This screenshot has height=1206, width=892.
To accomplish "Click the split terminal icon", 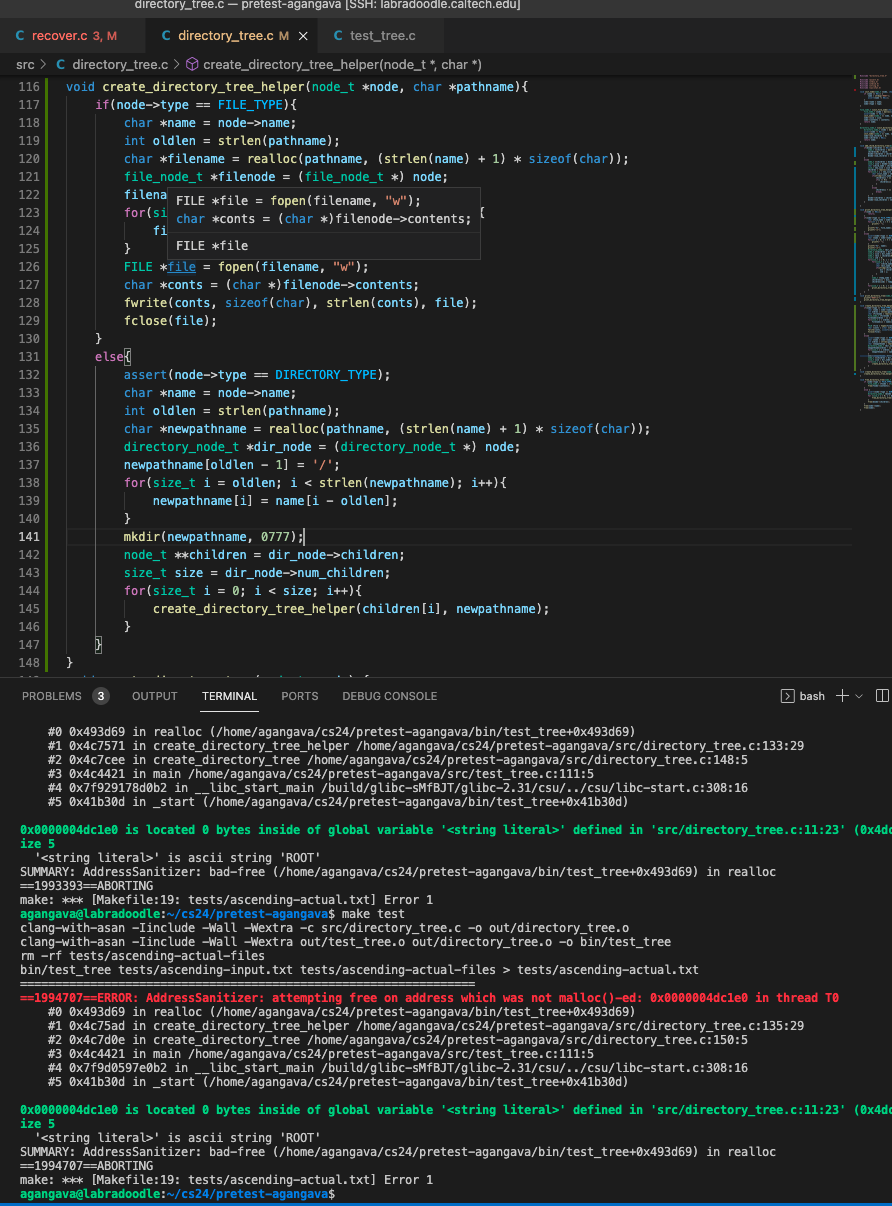I will point(882,696).
